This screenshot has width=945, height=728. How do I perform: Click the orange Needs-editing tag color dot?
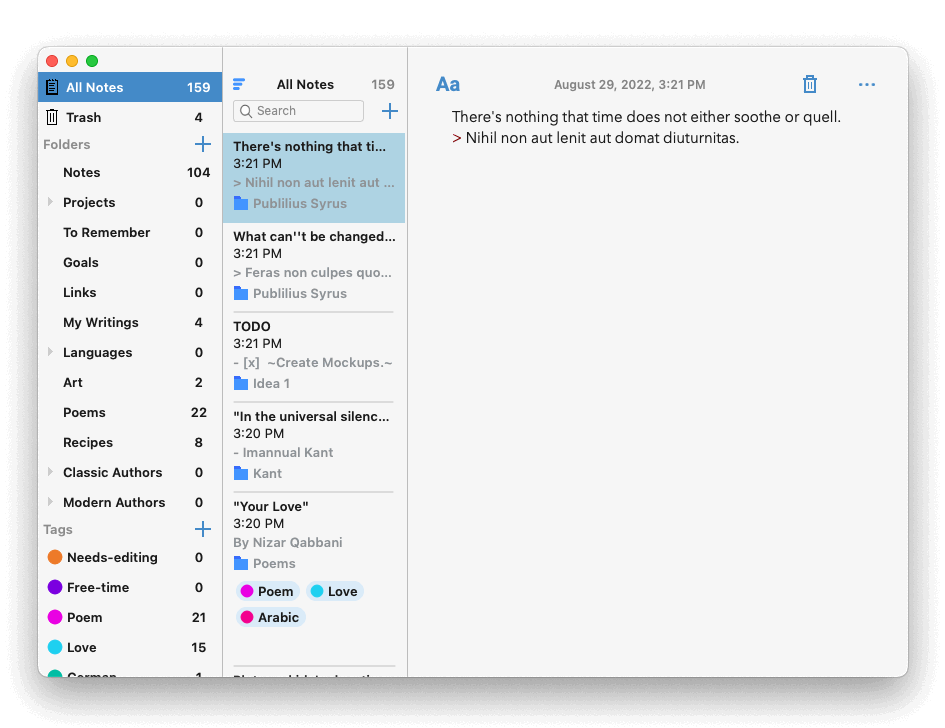(55, 557)
